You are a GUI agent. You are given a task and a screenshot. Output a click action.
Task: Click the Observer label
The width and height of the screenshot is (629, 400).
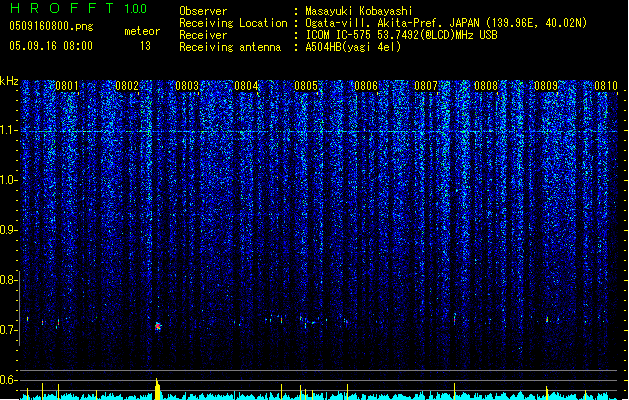(x=203, y=11)
